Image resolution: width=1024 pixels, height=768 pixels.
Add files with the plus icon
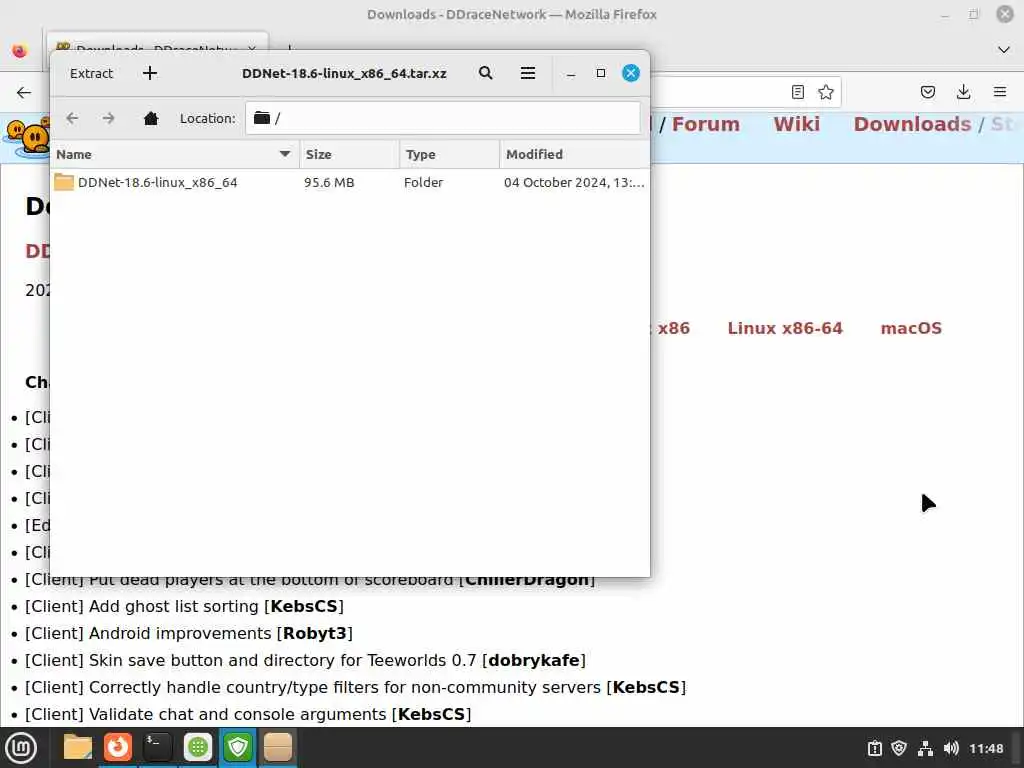point(150,73)
